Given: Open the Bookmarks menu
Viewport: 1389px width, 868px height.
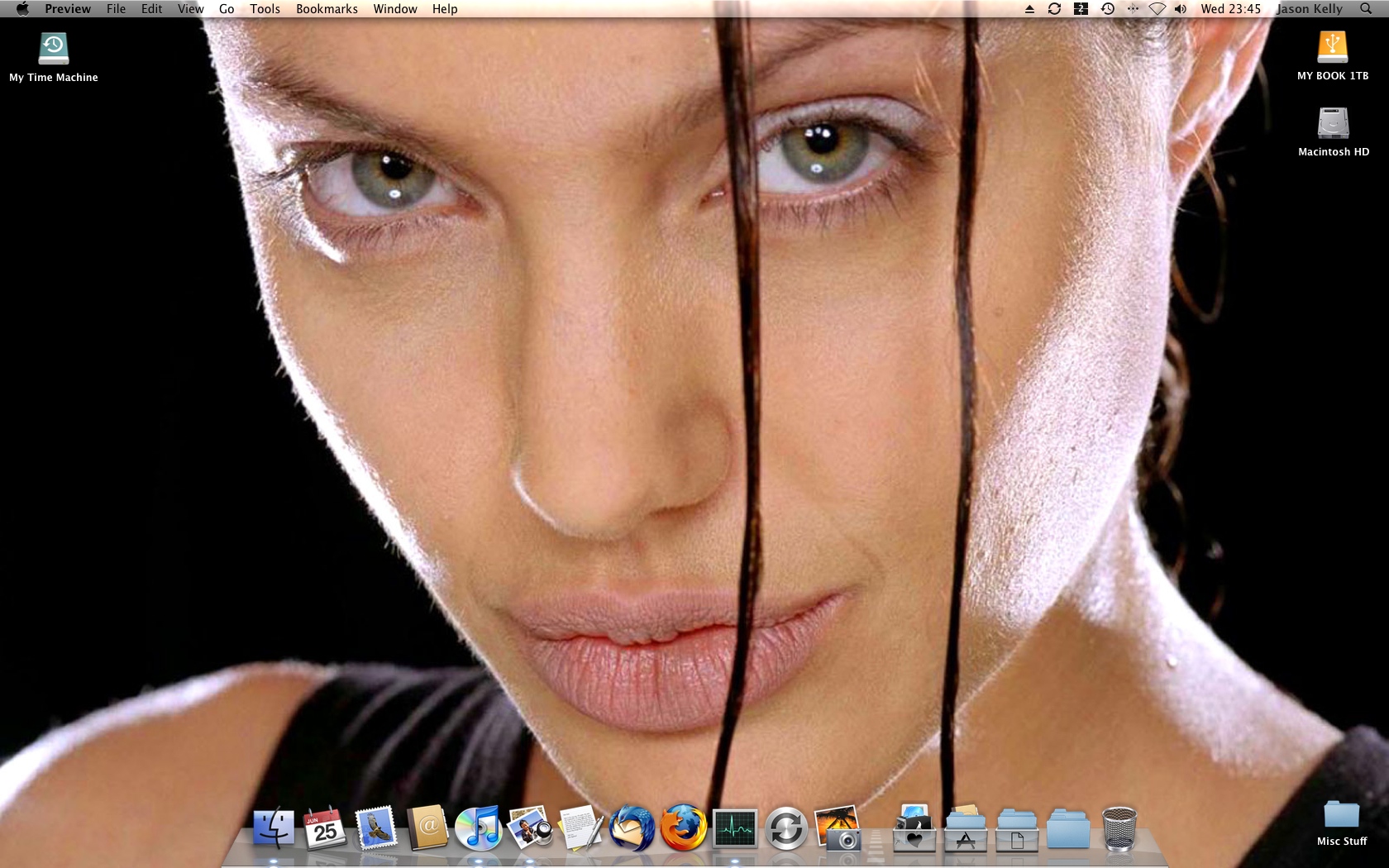Looking at the screenshot, I should (327, 9).
